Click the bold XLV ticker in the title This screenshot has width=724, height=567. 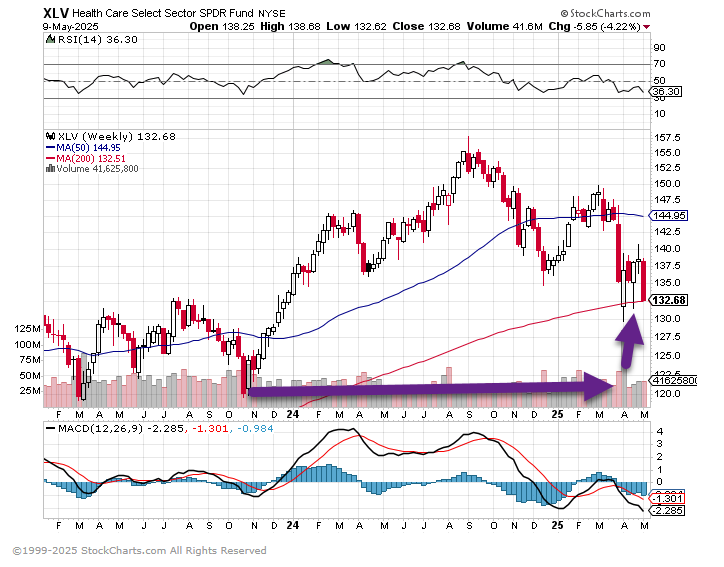click(x=56, y=13)
